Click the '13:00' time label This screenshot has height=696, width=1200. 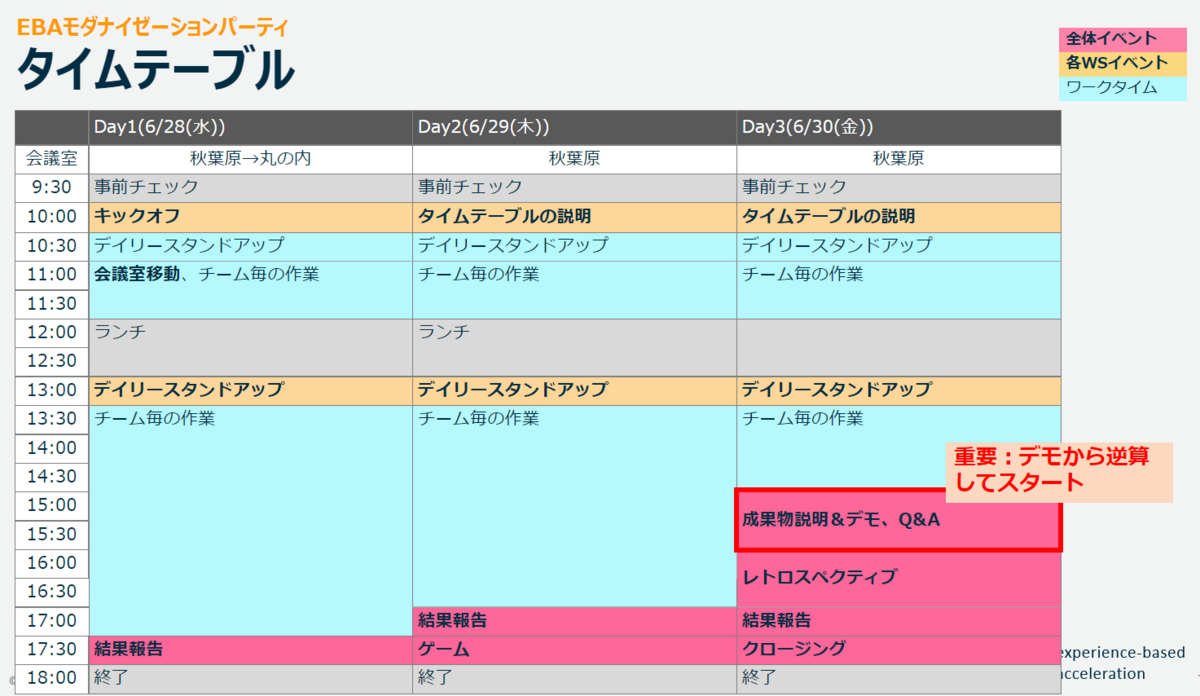pyautogui.click(x=52, y=390)
